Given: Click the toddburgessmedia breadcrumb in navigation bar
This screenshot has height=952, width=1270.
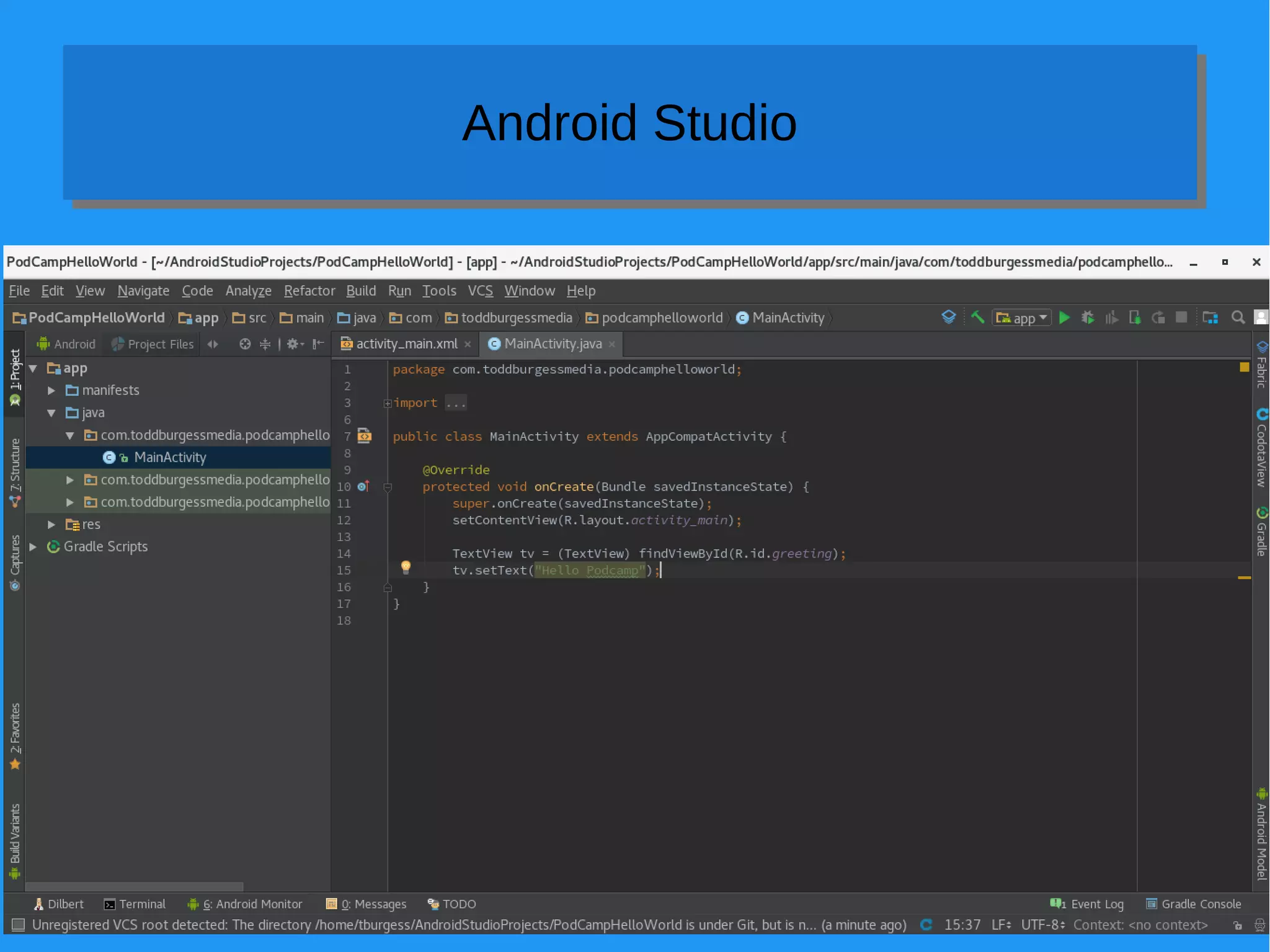Looking at the screenshot, I should [508, 318].
